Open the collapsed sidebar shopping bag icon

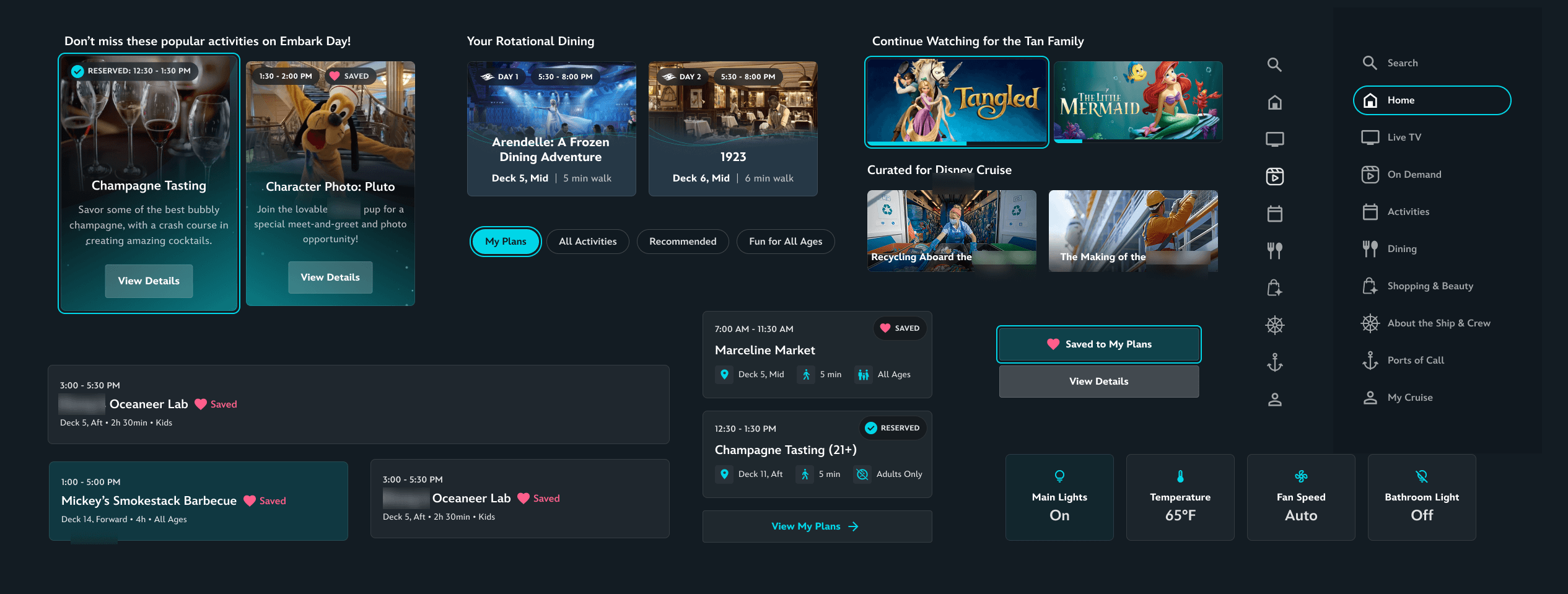[1274, 288]
